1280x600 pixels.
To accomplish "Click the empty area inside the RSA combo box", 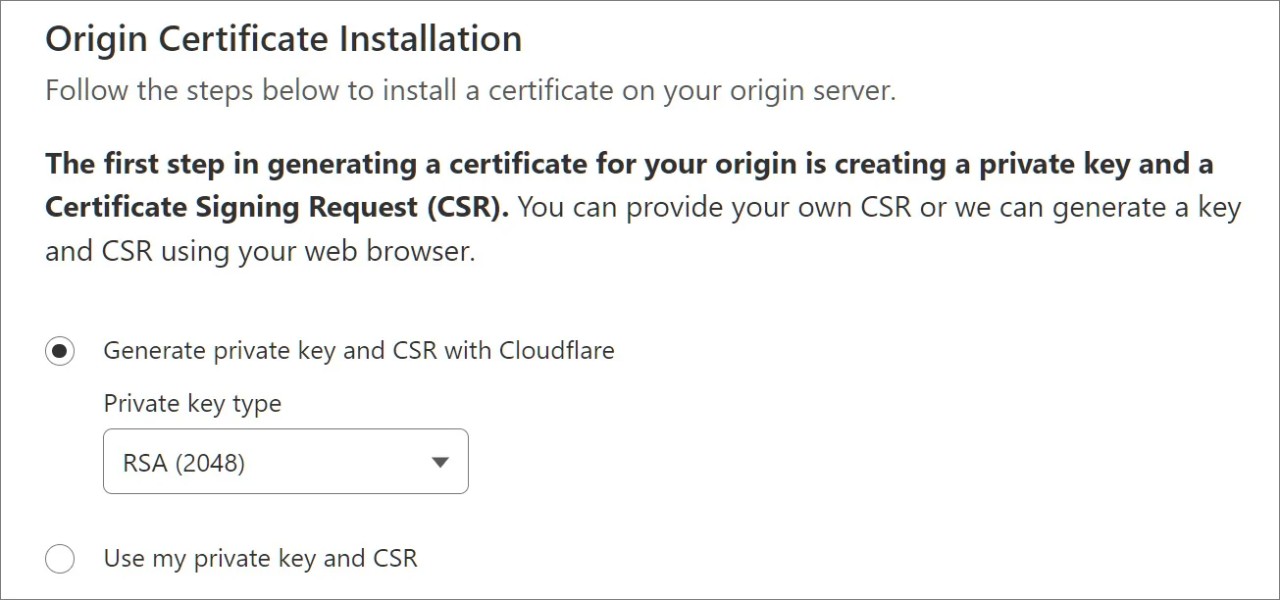I will click(x=340, y=462).
